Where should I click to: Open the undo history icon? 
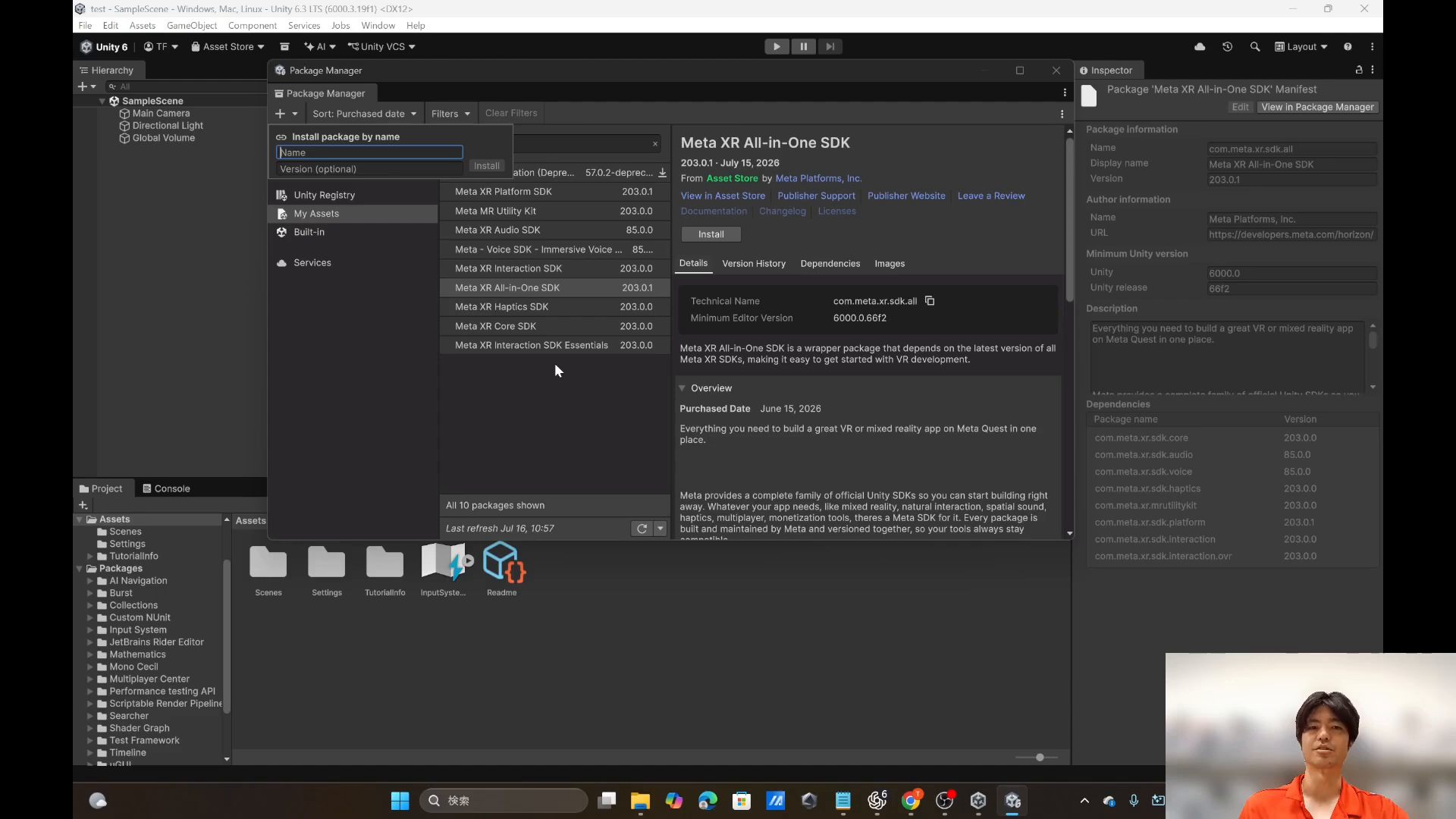[1227, 47]
